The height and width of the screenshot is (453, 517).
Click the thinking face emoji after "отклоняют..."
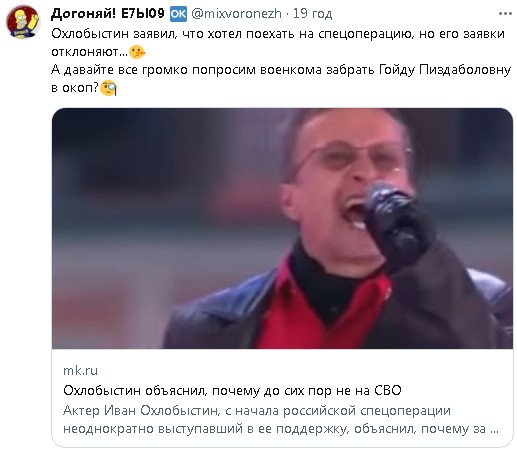coord(137,52)
